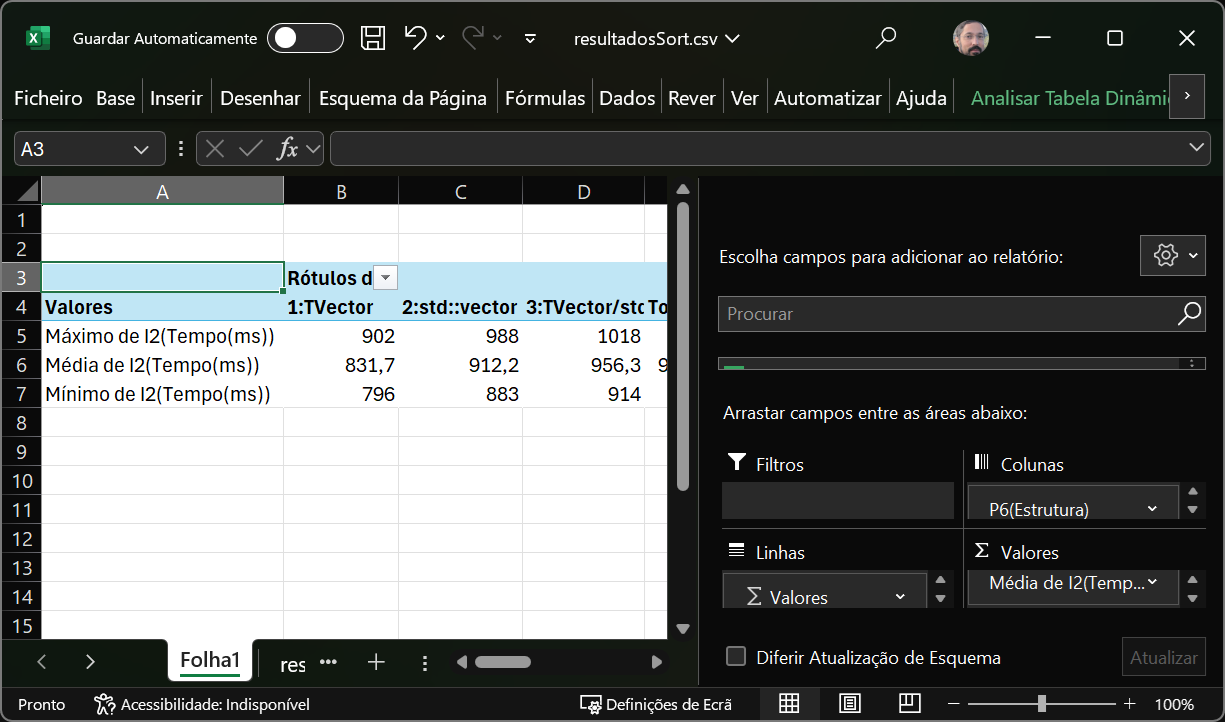
Task: Open Definições de Ecrã display settings
Action: pos(656,705)
